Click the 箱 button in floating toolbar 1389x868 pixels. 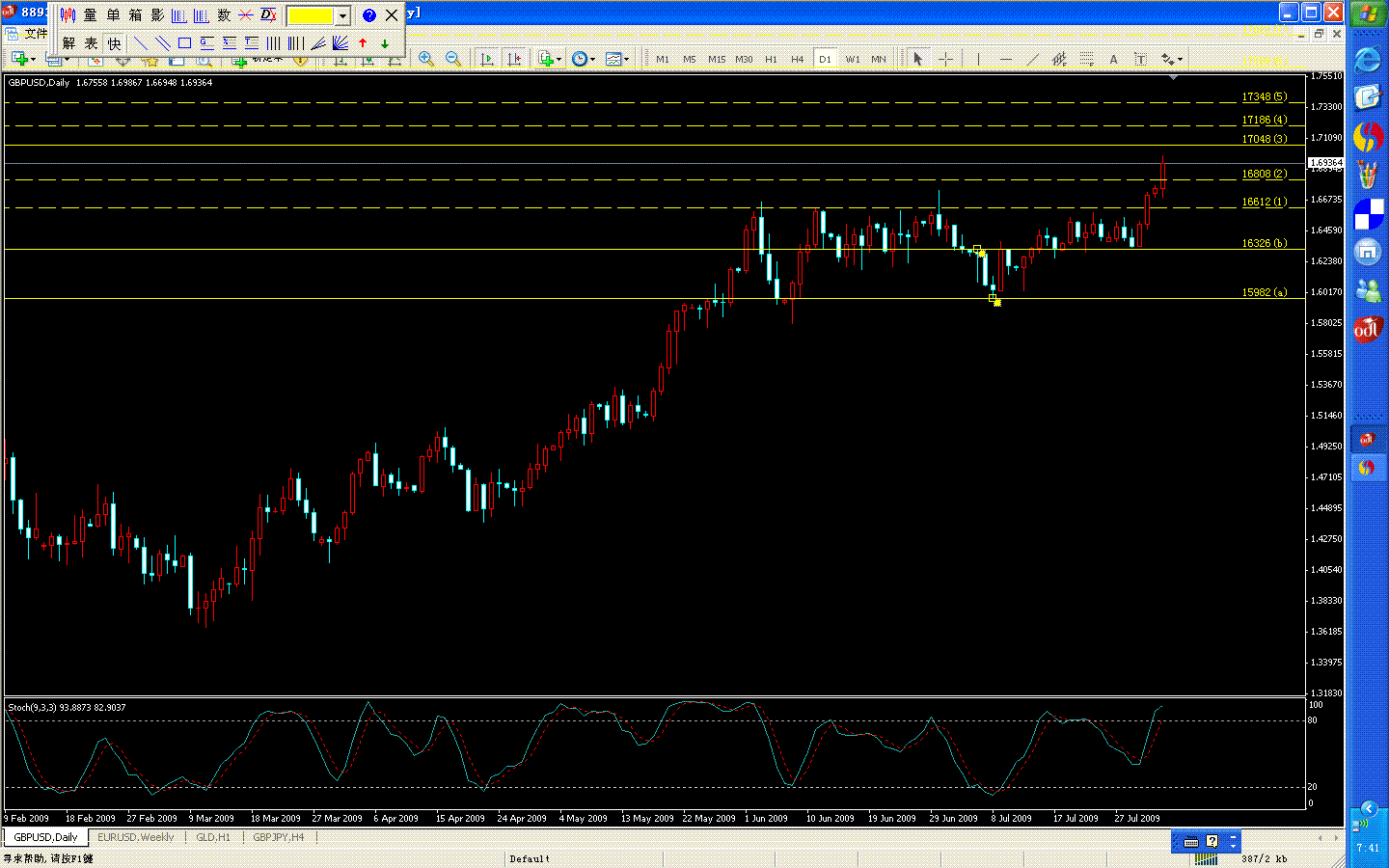click(135, 15)
